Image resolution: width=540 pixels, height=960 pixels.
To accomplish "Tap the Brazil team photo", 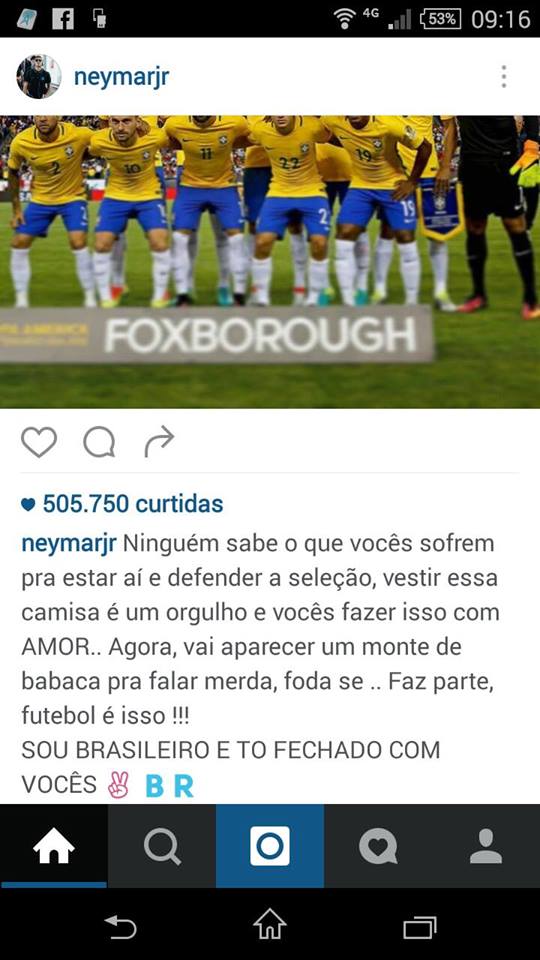I will (x=270, y=261).
